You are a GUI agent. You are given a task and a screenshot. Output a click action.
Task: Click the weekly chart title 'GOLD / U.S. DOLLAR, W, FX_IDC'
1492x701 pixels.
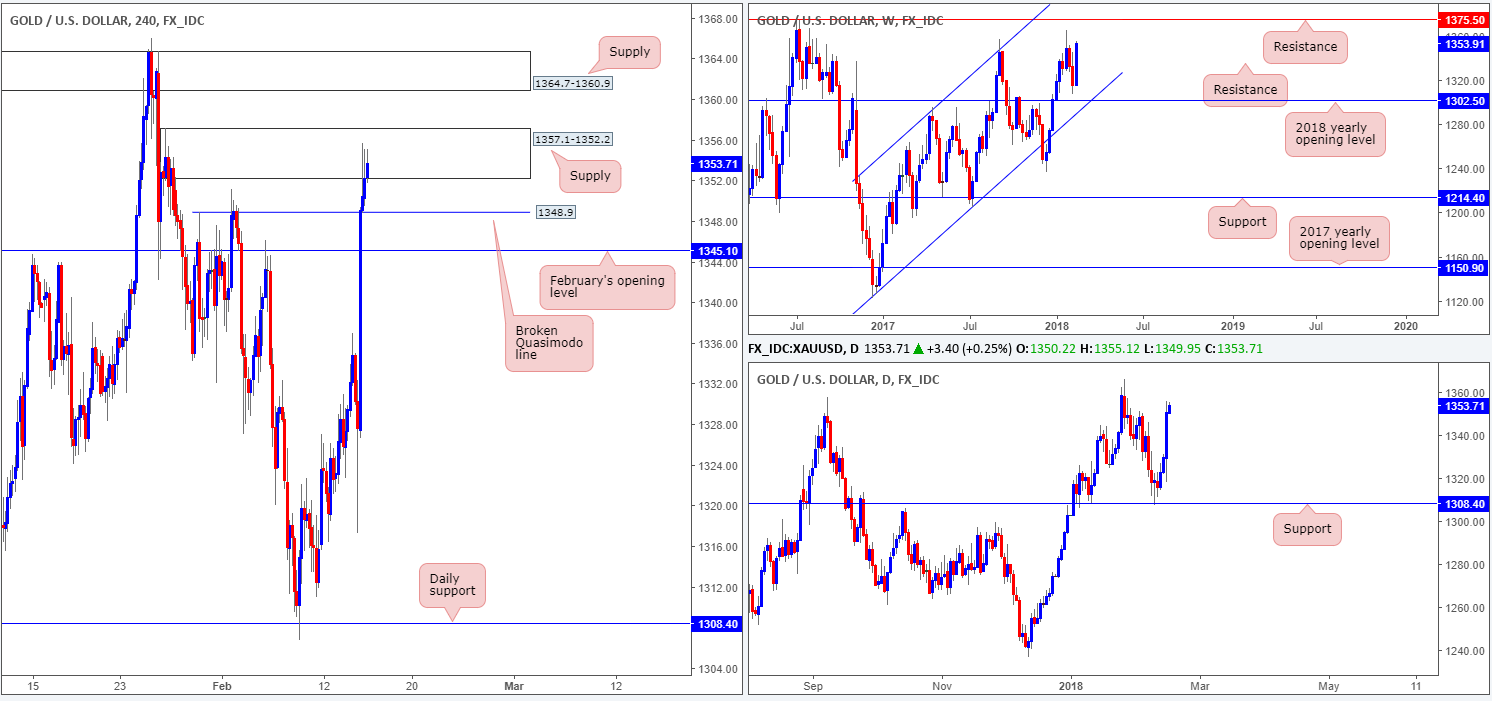tap(849, 20)
